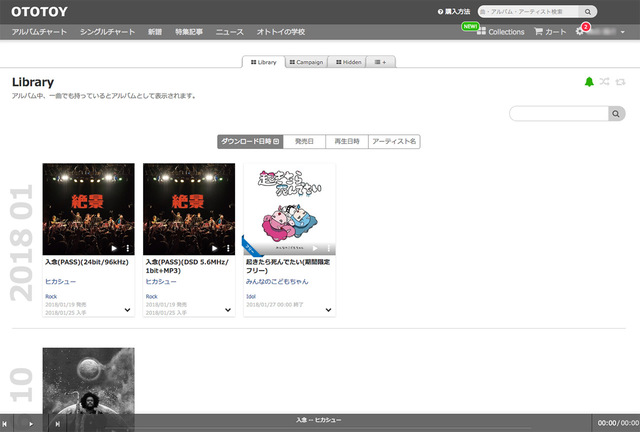Toggle repeat playback icon
The height and width of the screenshot is (432, 640).
(x=620, y=82)
